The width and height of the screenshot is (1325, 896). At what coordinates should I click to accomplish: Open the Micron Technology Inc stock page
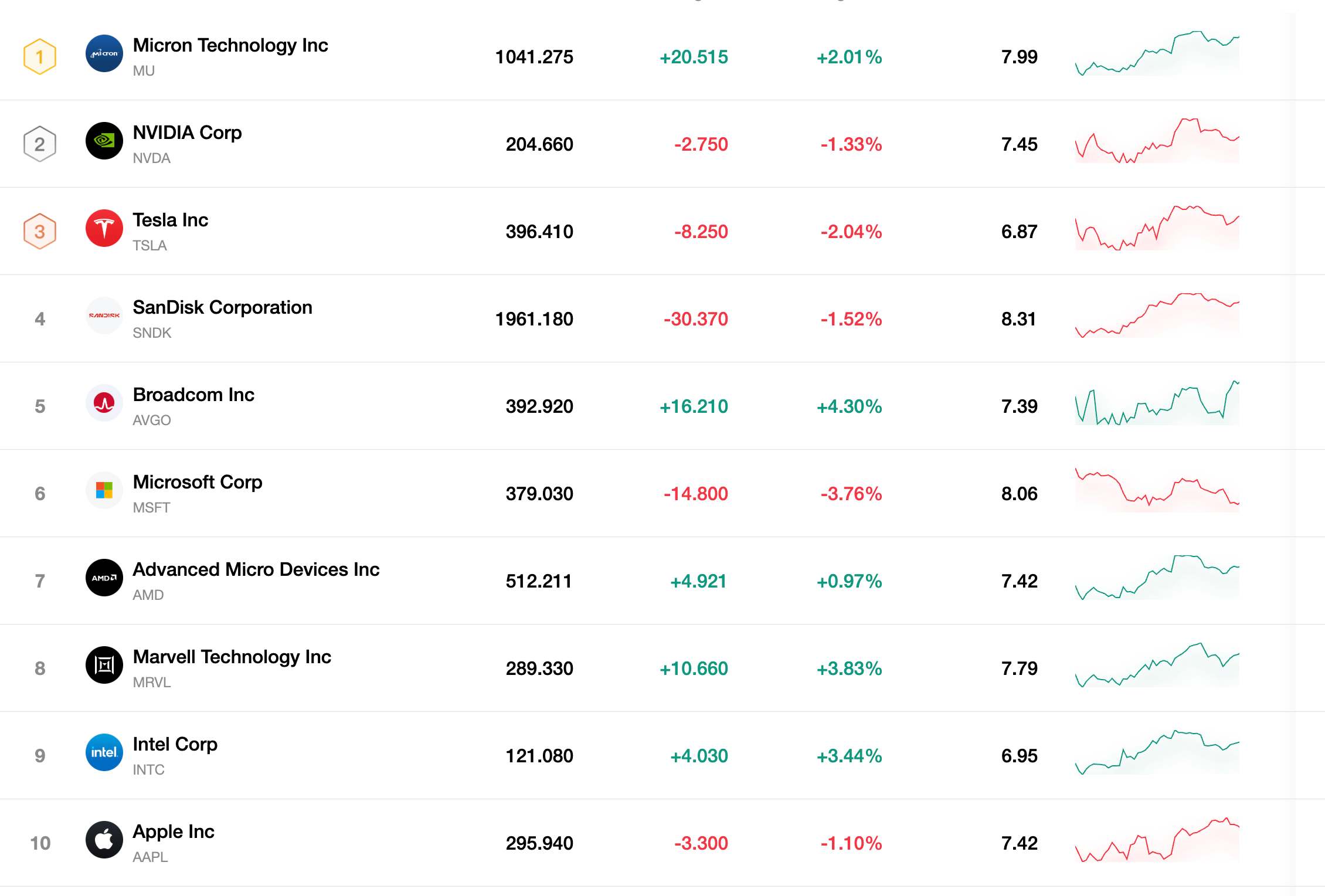(230, 45)
